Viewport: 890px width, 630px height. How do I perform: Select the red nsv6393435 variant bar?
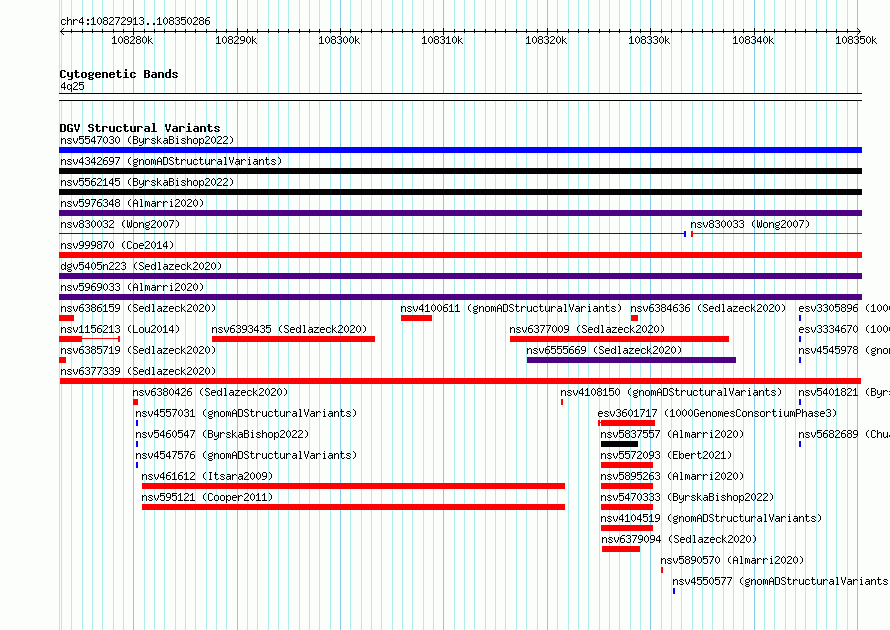click(293, 339)
